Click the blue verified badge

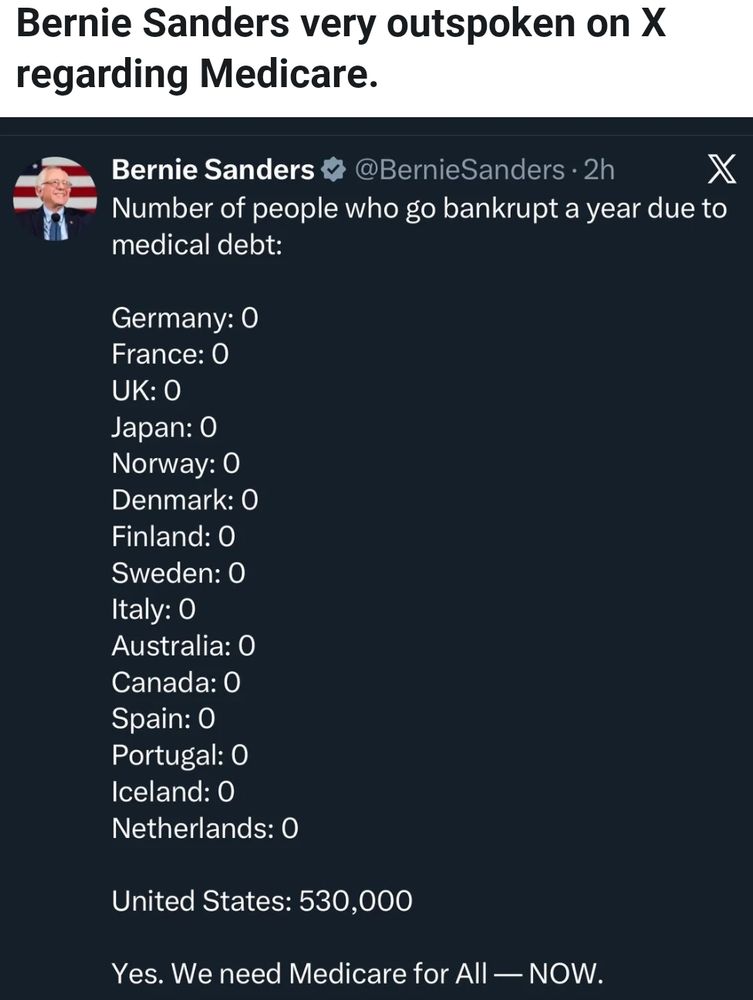(332, 171)
